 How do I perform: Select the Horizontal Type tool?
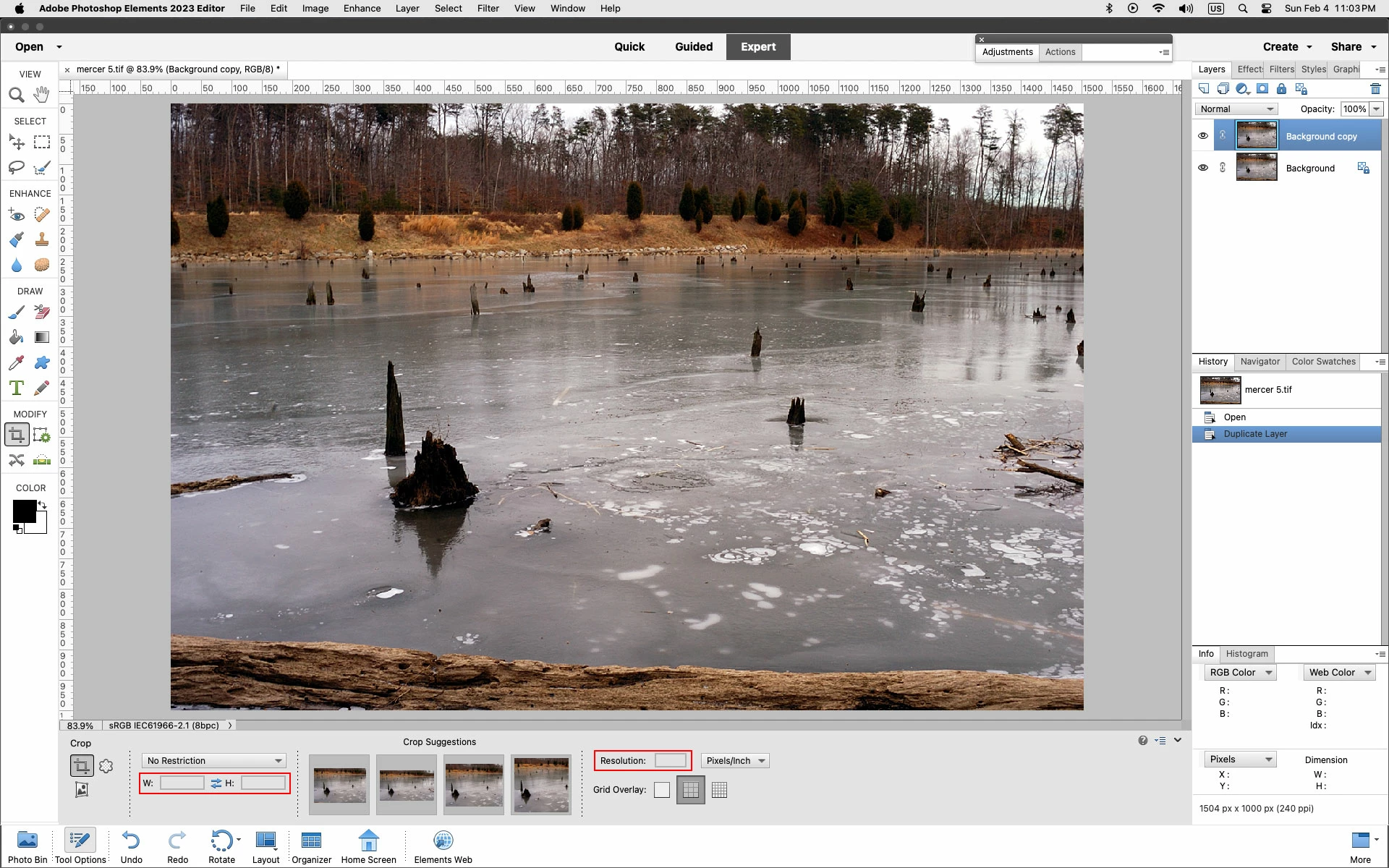click(x=16, y=388)
